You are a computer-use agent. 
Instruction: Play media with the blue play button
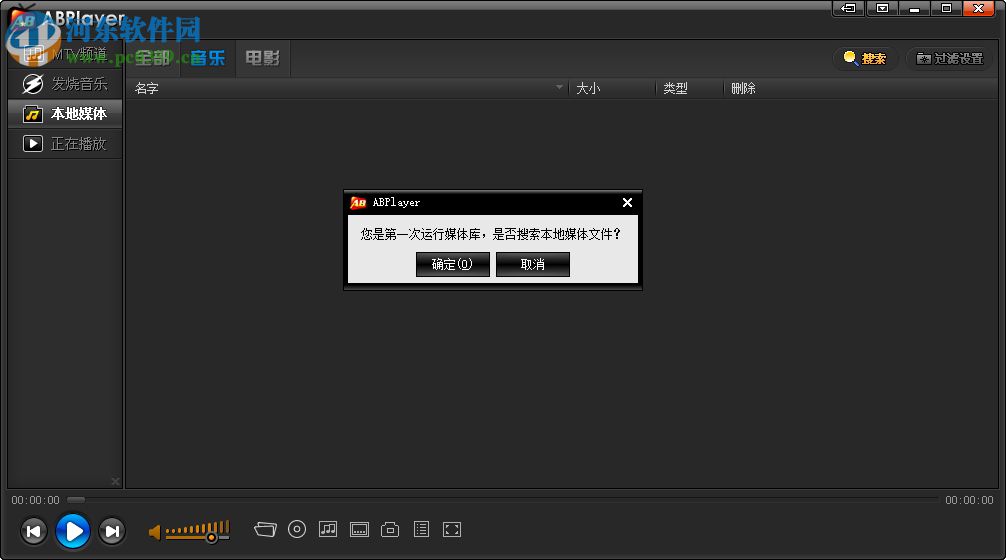(73, 531)
